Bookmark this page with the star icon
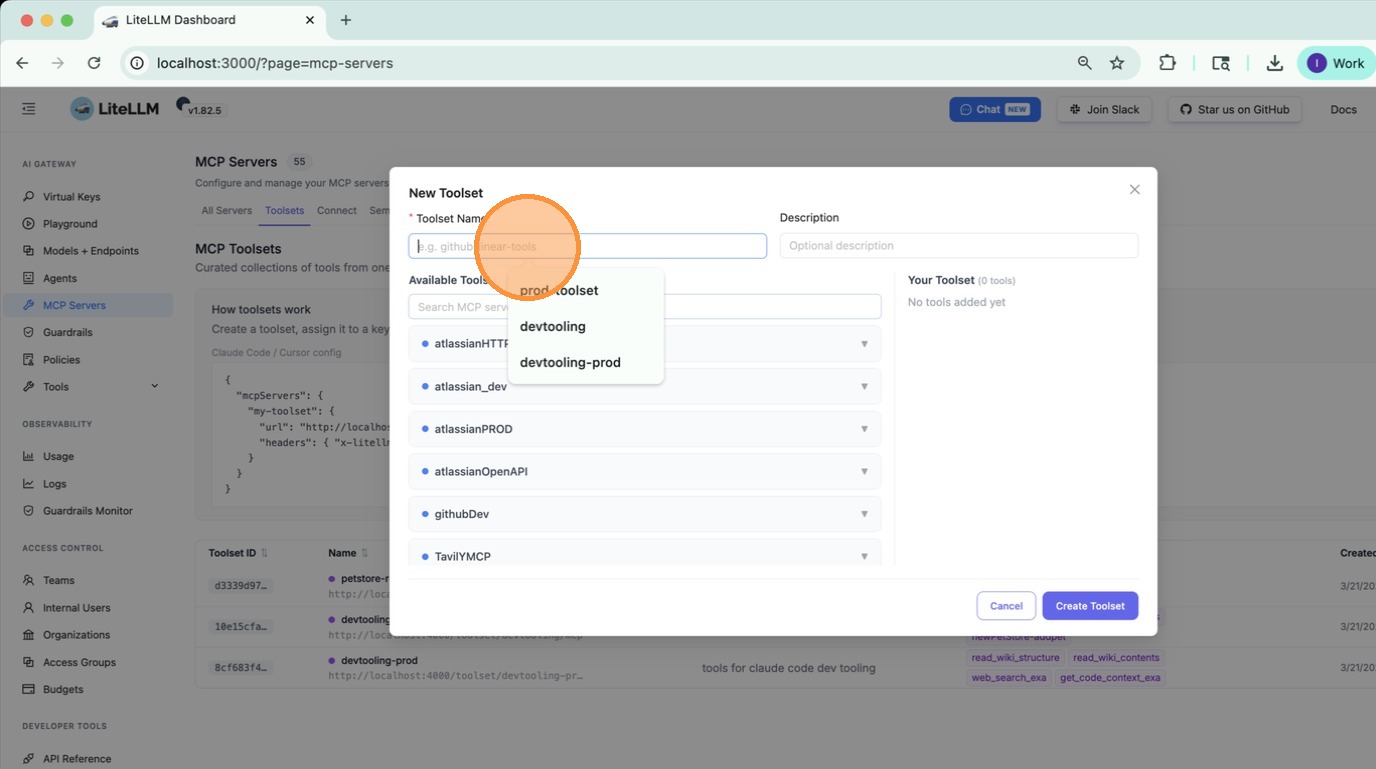 (1117, 63)
